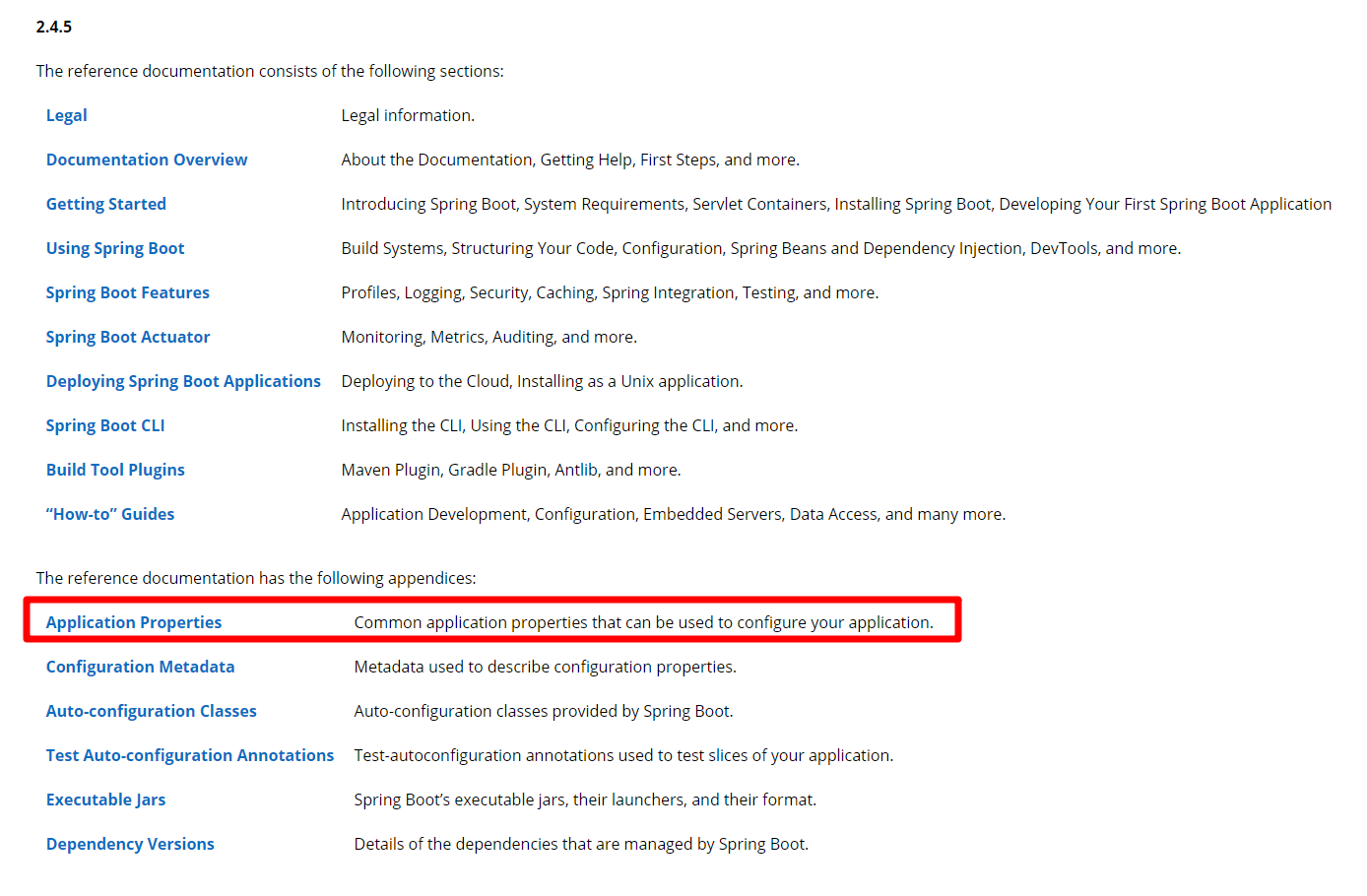Viewport: 1367px width, 896px height.
Task: Click the description "Maven Plugin, Gradle Plugin, Antlib, and more."
Action: [511, 470]
